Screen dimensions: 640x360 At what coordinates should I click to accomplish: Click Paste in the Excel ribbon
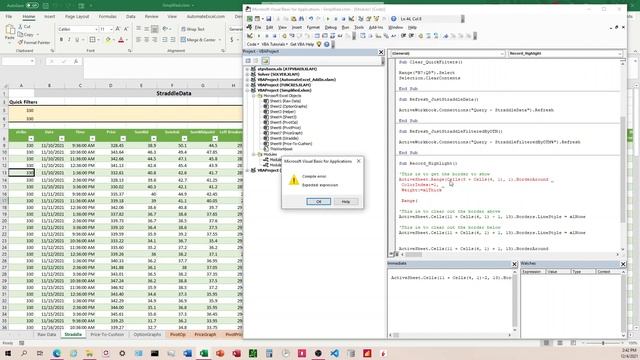click(x=9, y=33)
